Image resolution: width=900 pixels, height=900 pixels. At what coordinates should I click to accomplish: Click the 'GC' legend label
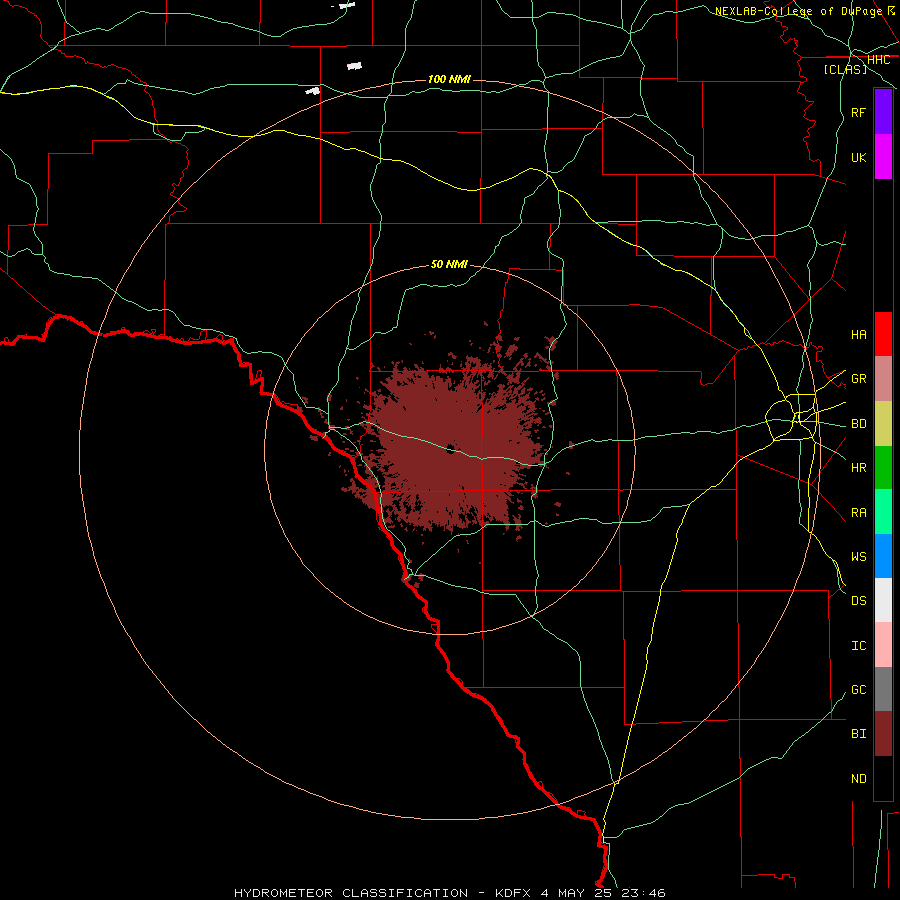[x=858, y=690]
